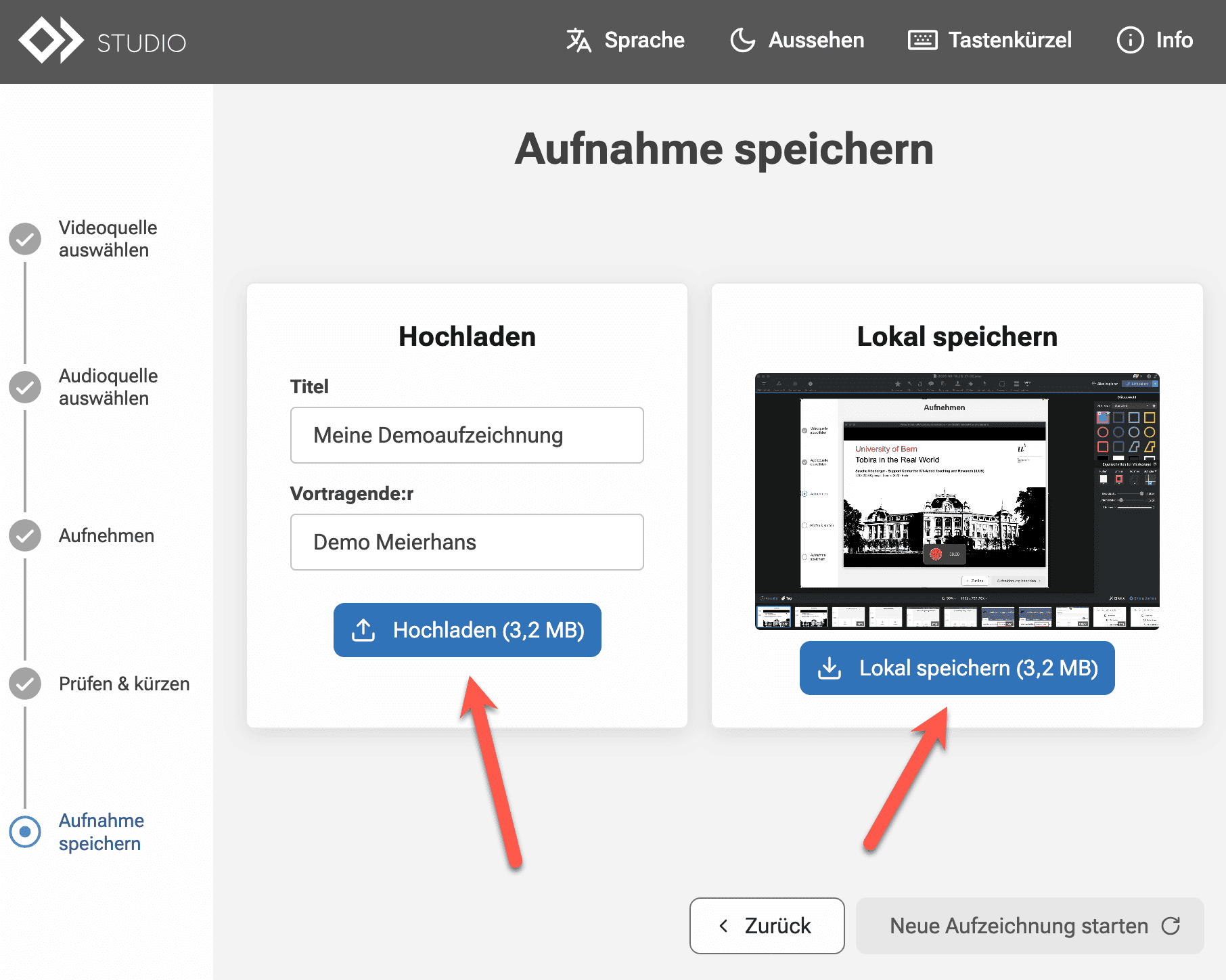Click the checkmark beside Aufnehmen step
This screenshot has height=980, width=1226.
[25, 535]
